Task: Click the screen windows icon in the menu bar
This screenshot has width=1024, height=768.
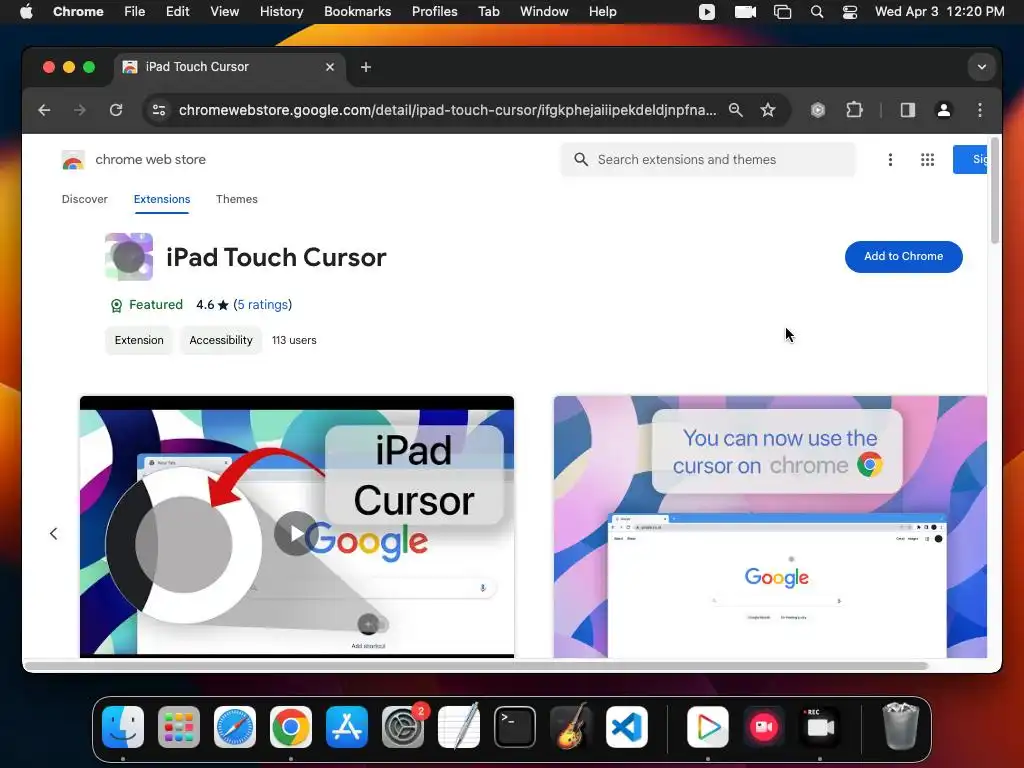Action: click(x=782, y=12)
